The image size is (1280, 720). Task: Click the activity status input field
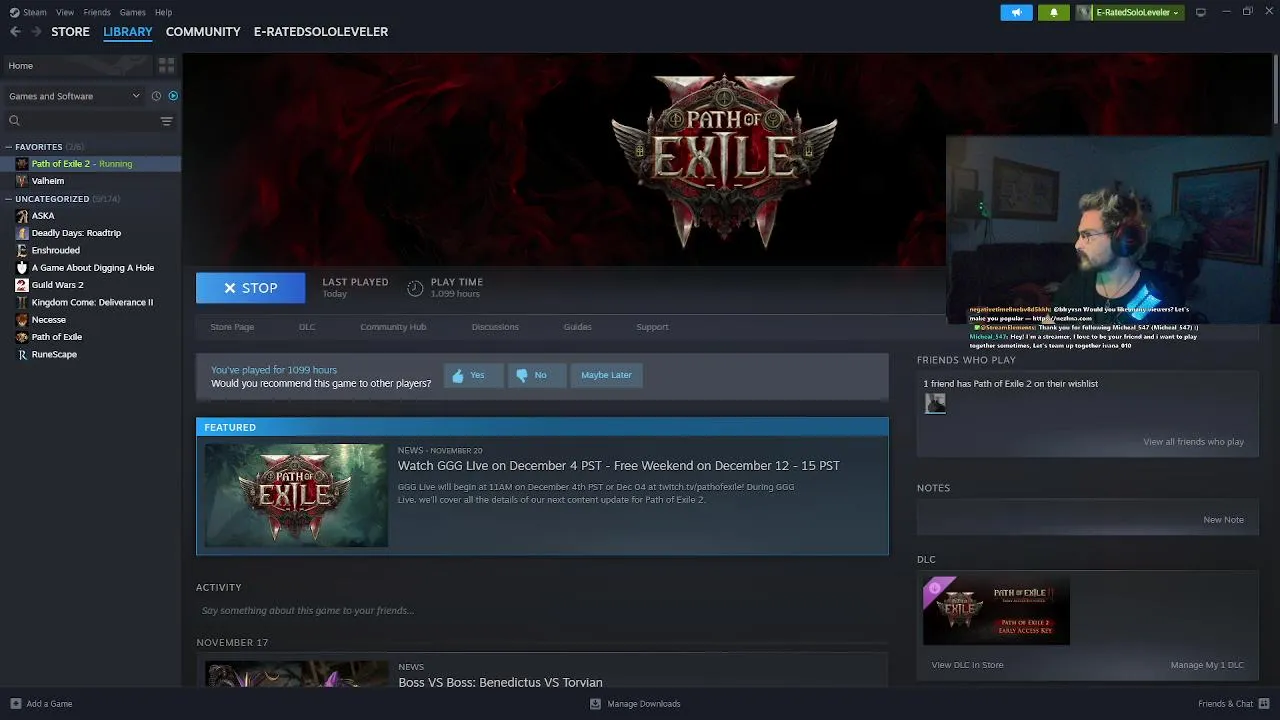pos(542,611)
